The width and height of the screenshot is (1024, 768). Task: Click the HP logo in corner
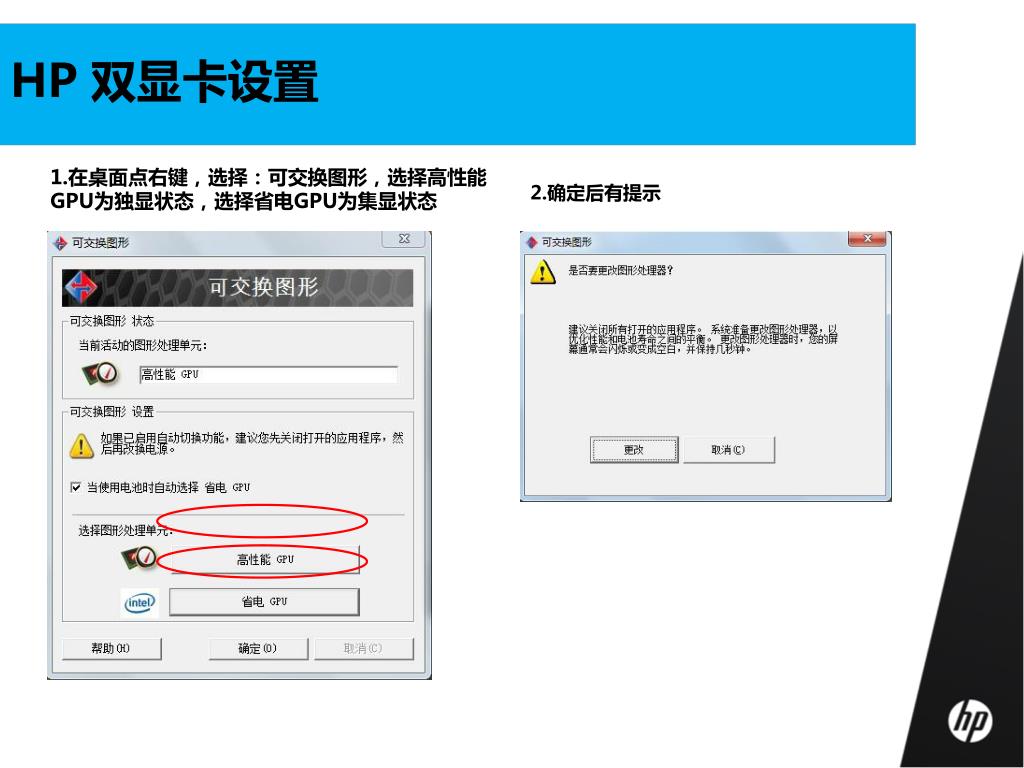pos(970,722)
